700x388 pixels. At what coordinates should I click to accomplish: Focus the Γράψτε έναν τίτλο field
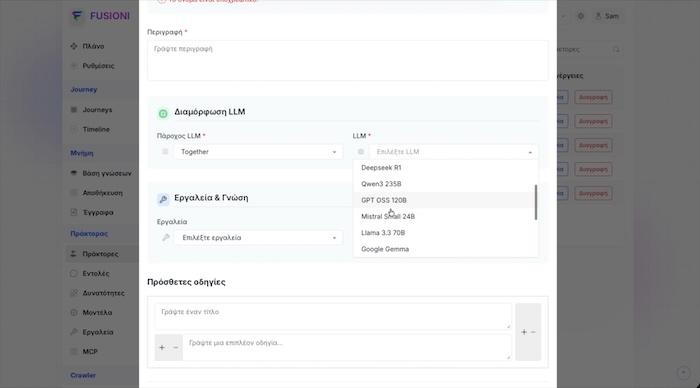point(333,316)
